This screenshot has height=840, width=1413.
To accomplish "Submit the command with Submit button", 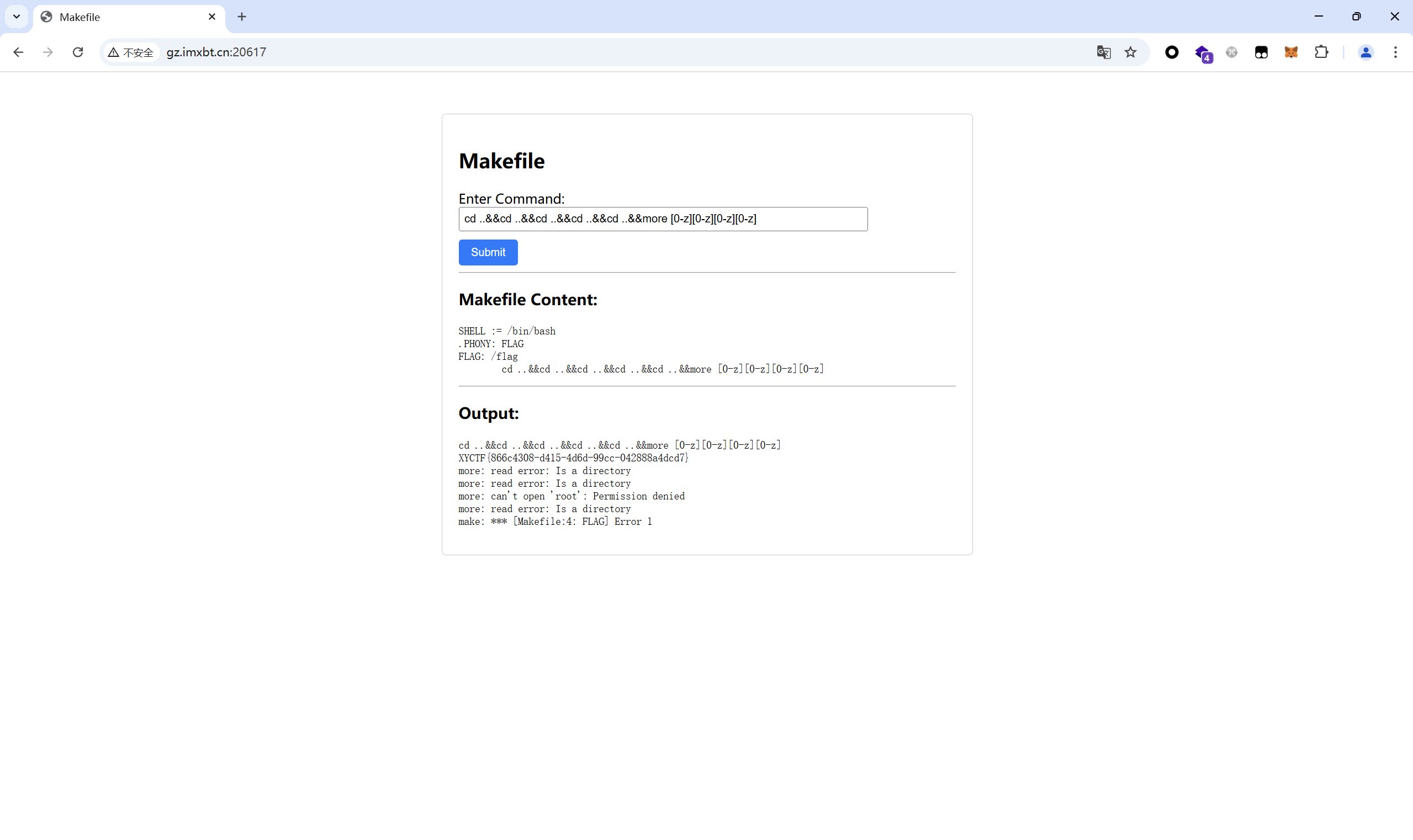I will pyautogui.click(x=488, y=252).
